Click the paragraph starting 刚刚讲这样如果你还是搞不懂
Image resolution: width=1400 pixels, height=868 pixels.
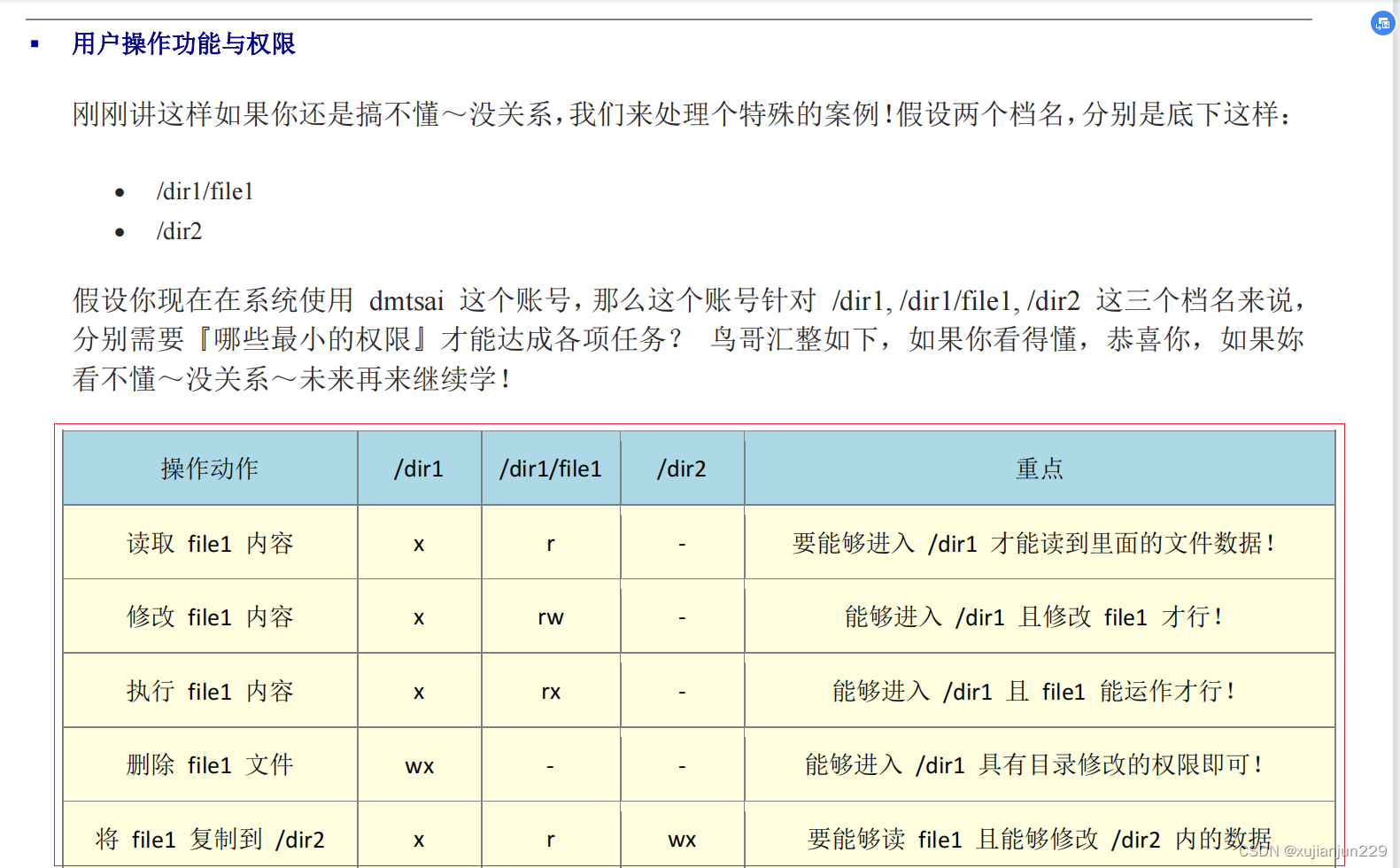[x=683, y=114]
